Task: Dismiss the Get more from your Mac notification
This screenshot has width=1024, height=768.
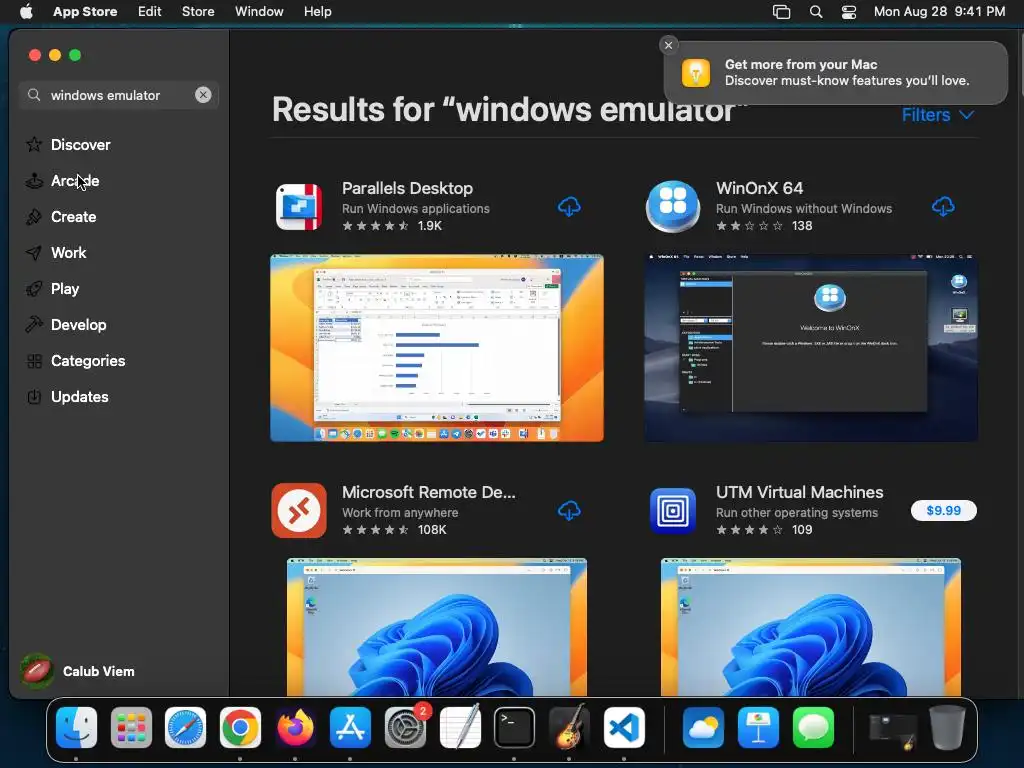Action: point(668,45)
